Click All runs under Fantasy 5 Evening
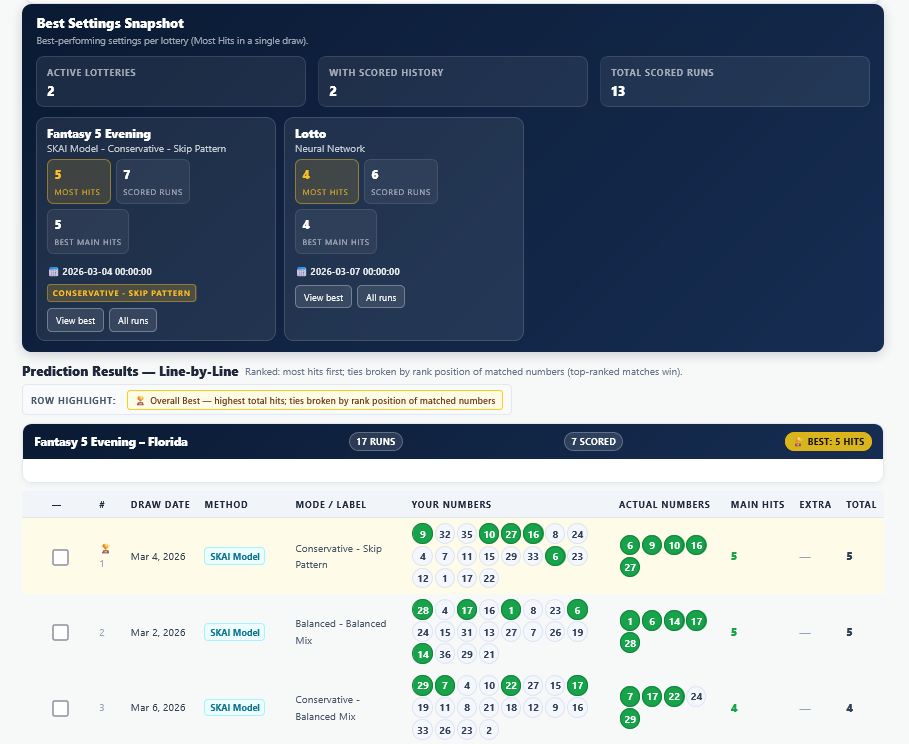The height and width of the screenshot is (744, 909). pyautogui.click(x=132, y=321)
